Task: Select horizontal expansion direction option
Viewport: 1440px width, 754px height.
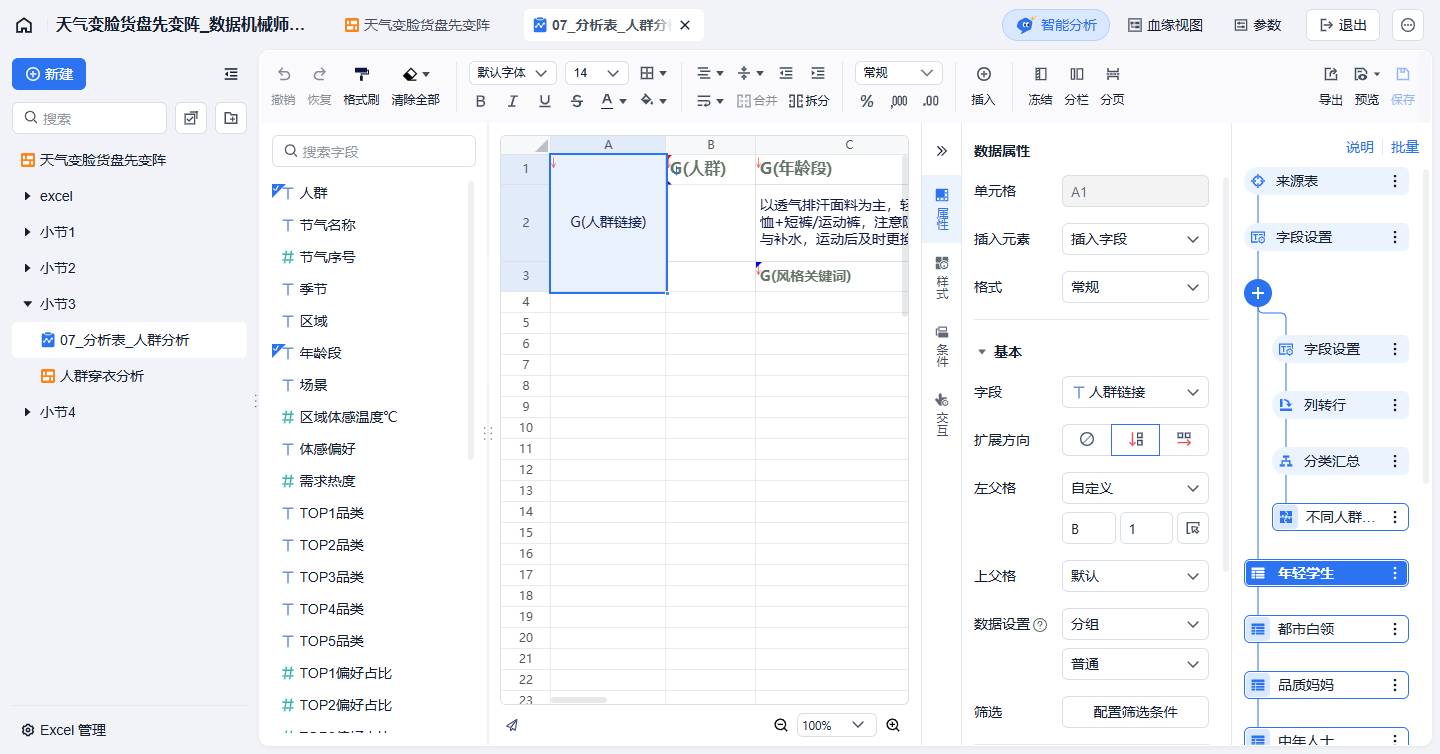Action: pyautogui.click(x=1184, y=440)
